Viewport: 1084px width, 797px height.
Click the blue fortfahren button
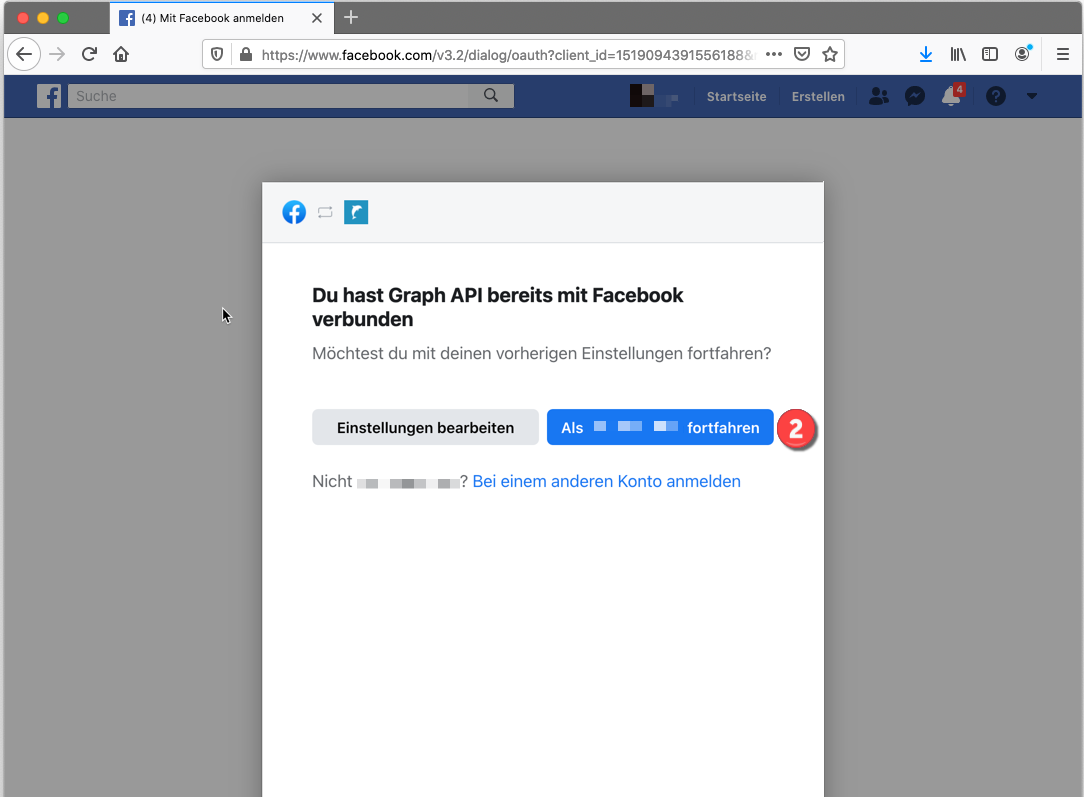(x=660, y=427)
